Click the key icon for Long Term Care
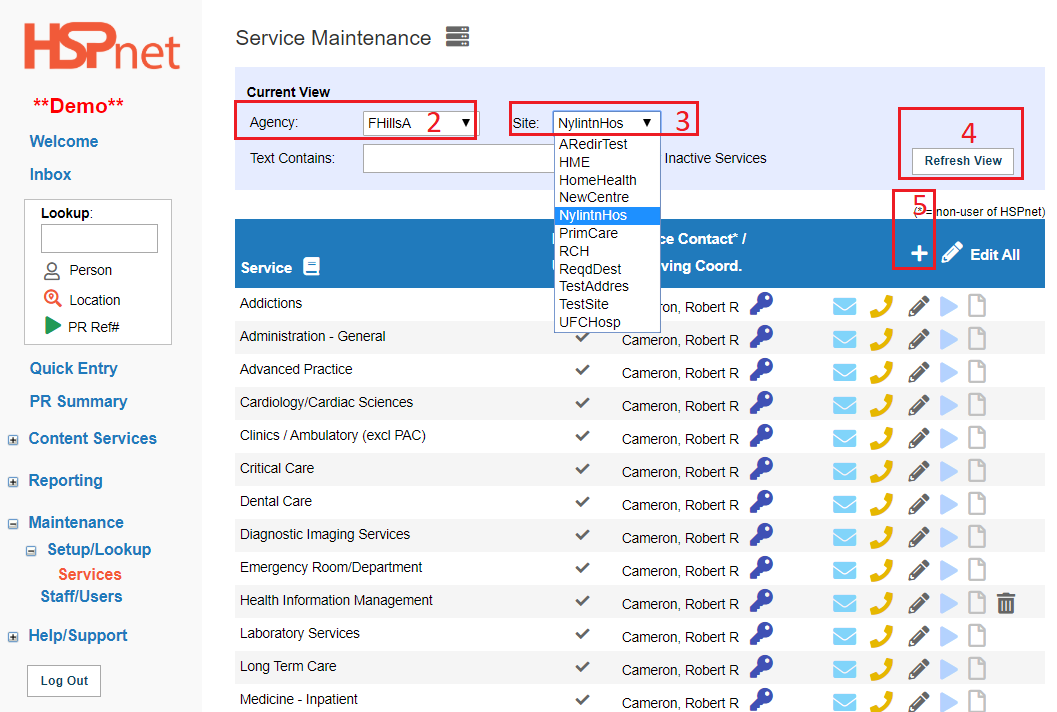1057x712 pixels. 762,667
